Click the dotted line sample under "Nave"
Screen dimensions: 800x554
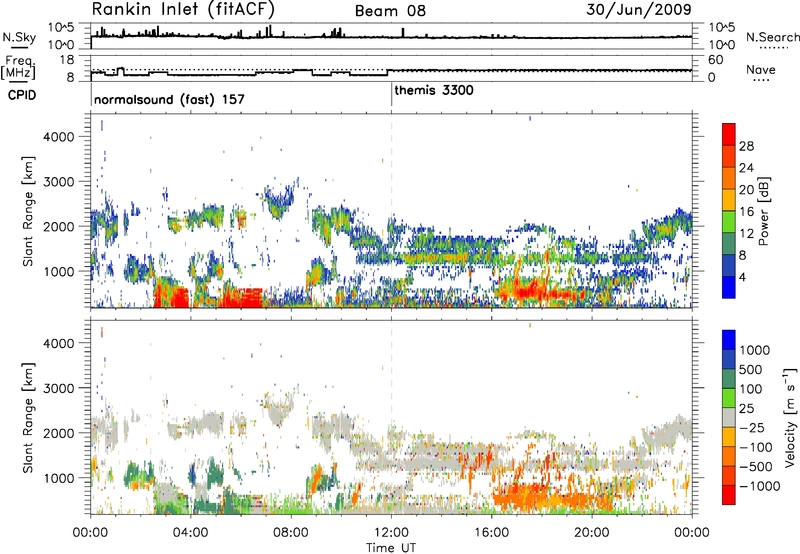click(x=761, y=81)
